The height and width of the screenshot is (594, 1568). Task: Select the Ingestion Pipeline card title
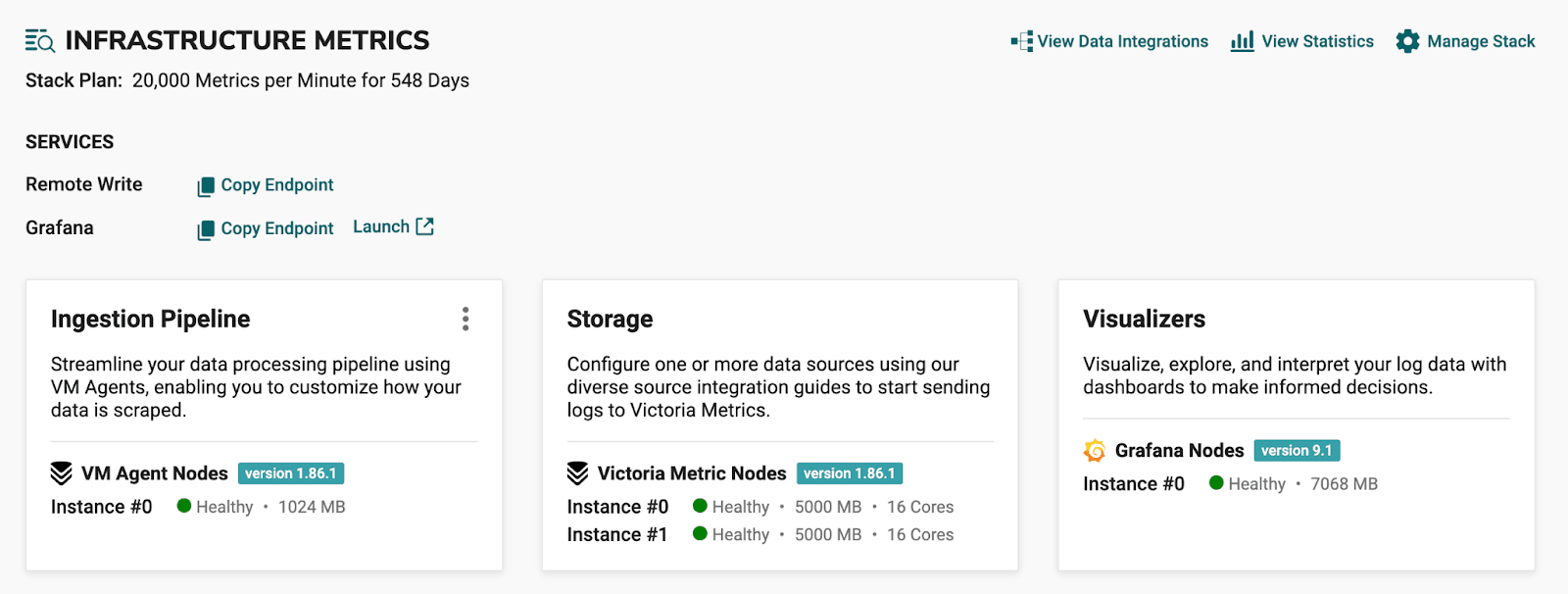point(151,319)
